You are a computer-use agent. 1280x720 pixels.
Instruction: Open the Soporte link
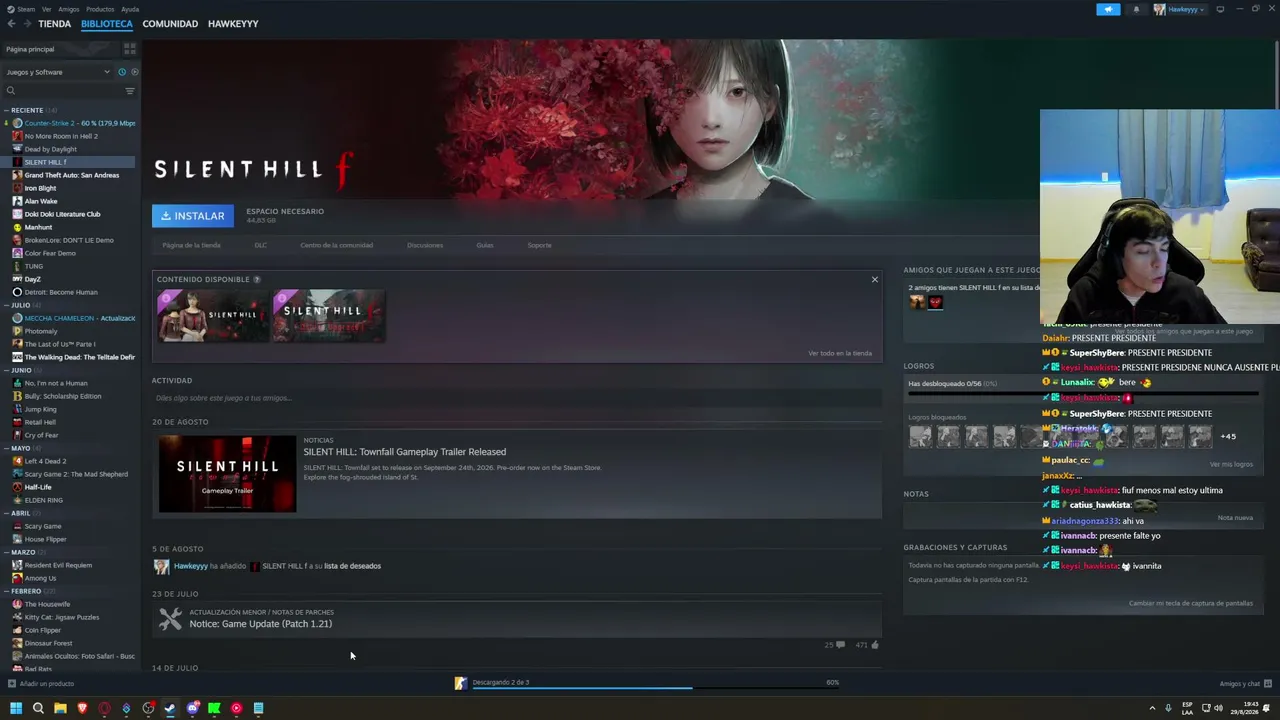click(539, 245)
